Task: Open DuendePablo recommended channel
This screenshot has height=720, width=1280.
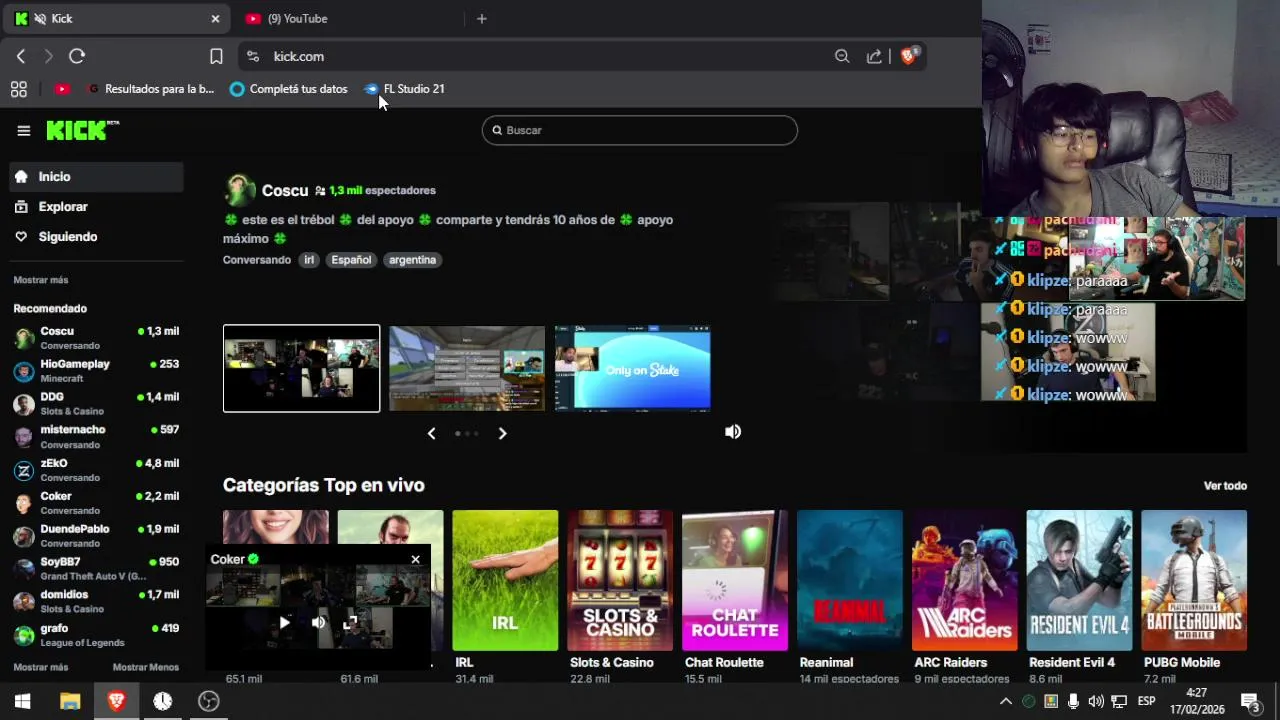Action: (96, 536)
